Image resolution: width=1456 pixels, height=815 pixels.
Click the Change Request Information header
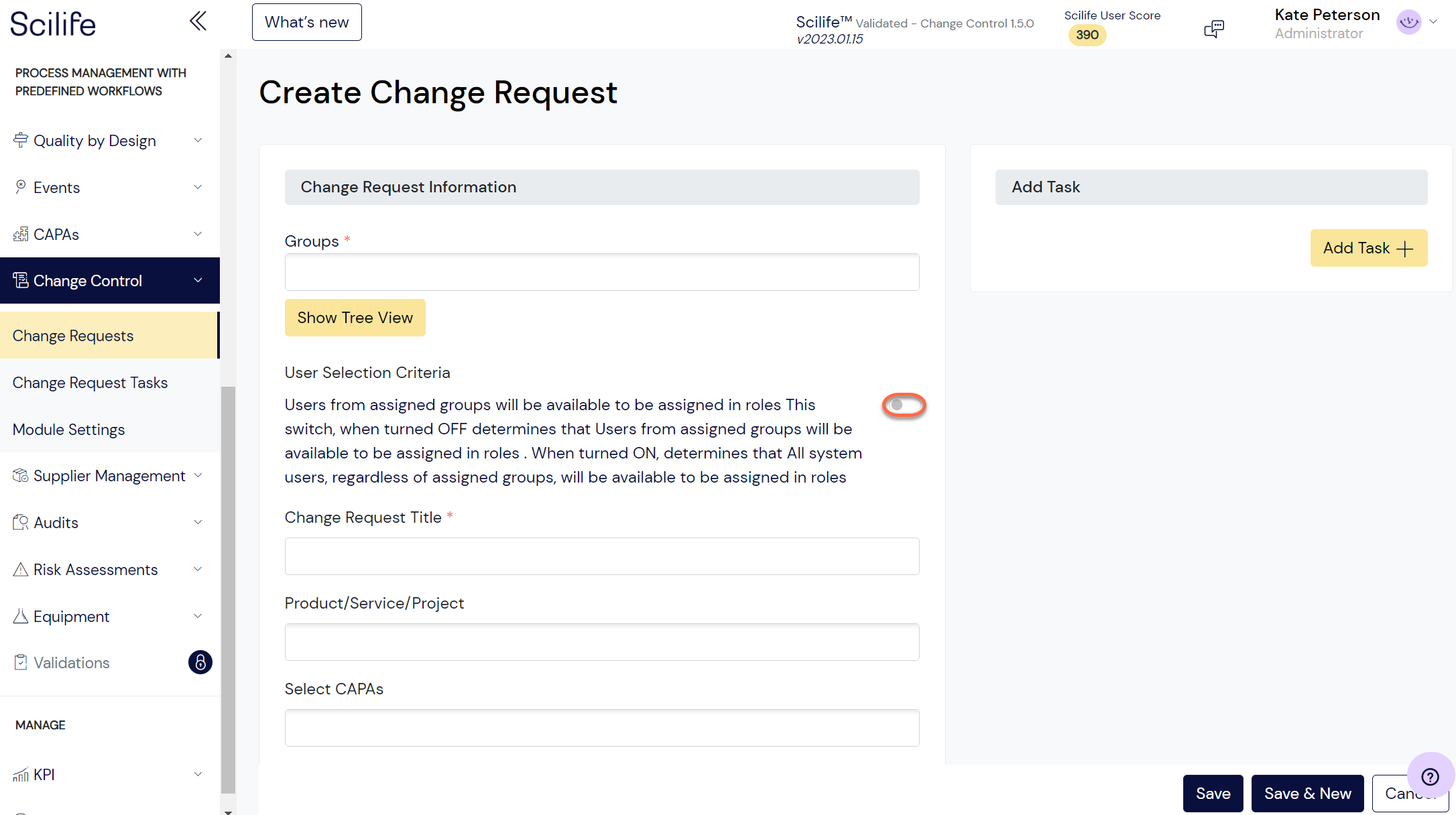click(x=602, y=187)
